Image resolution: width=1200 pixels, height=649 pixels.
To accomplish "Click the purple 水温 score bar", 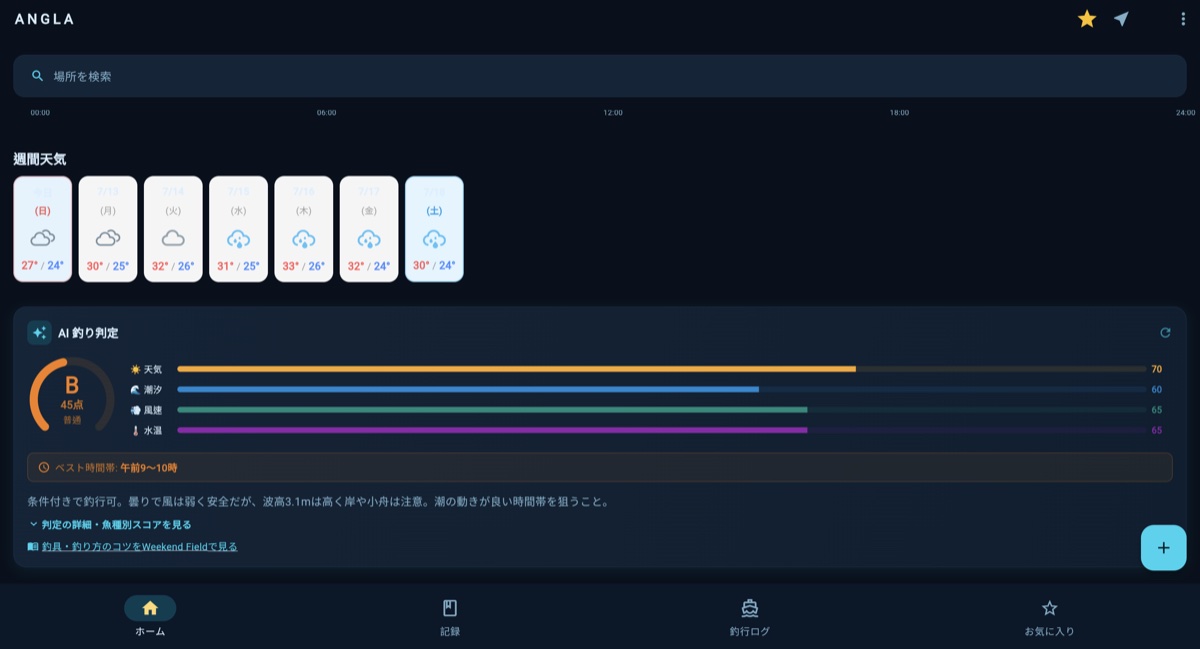I will tap(662, 430).
